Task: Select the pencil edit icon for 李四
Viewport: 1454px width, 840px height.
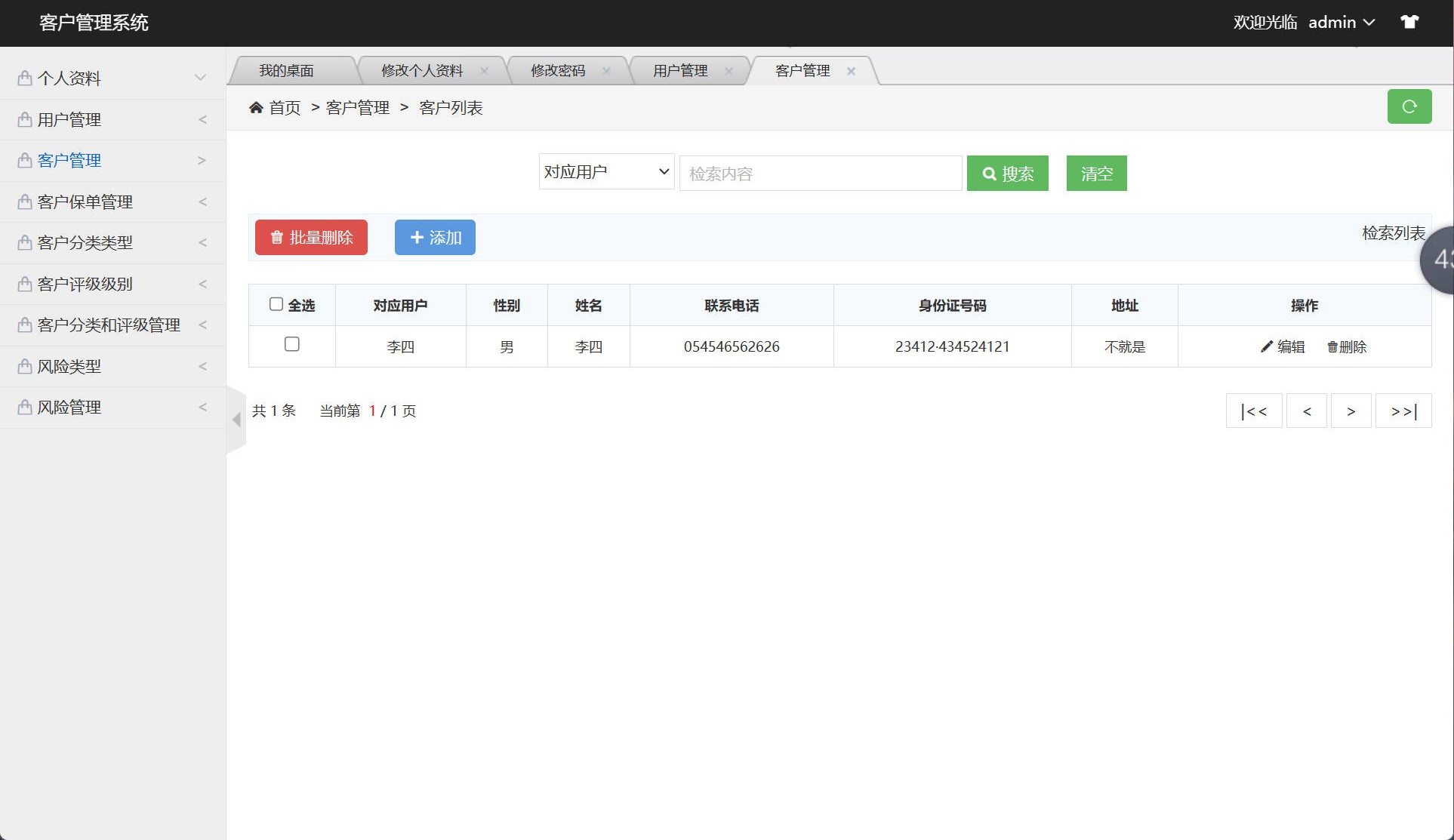Action: tap(1265, 346)
